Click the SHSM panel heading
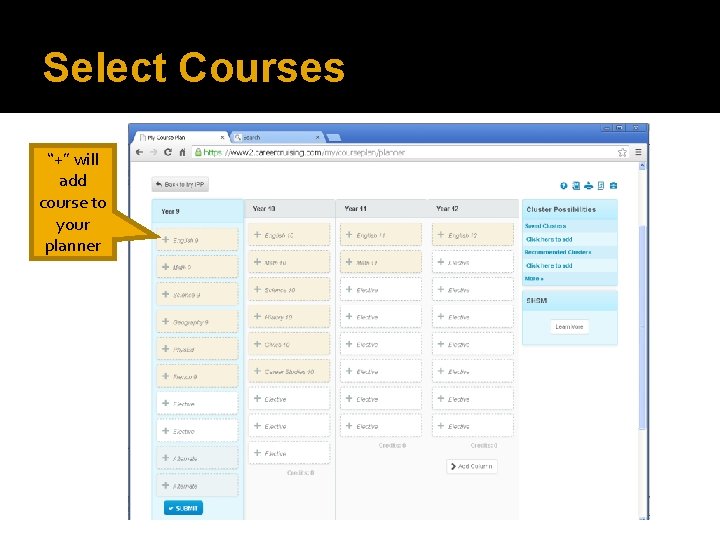The height and width of the screenshot is (540, 720). [537, 301]
